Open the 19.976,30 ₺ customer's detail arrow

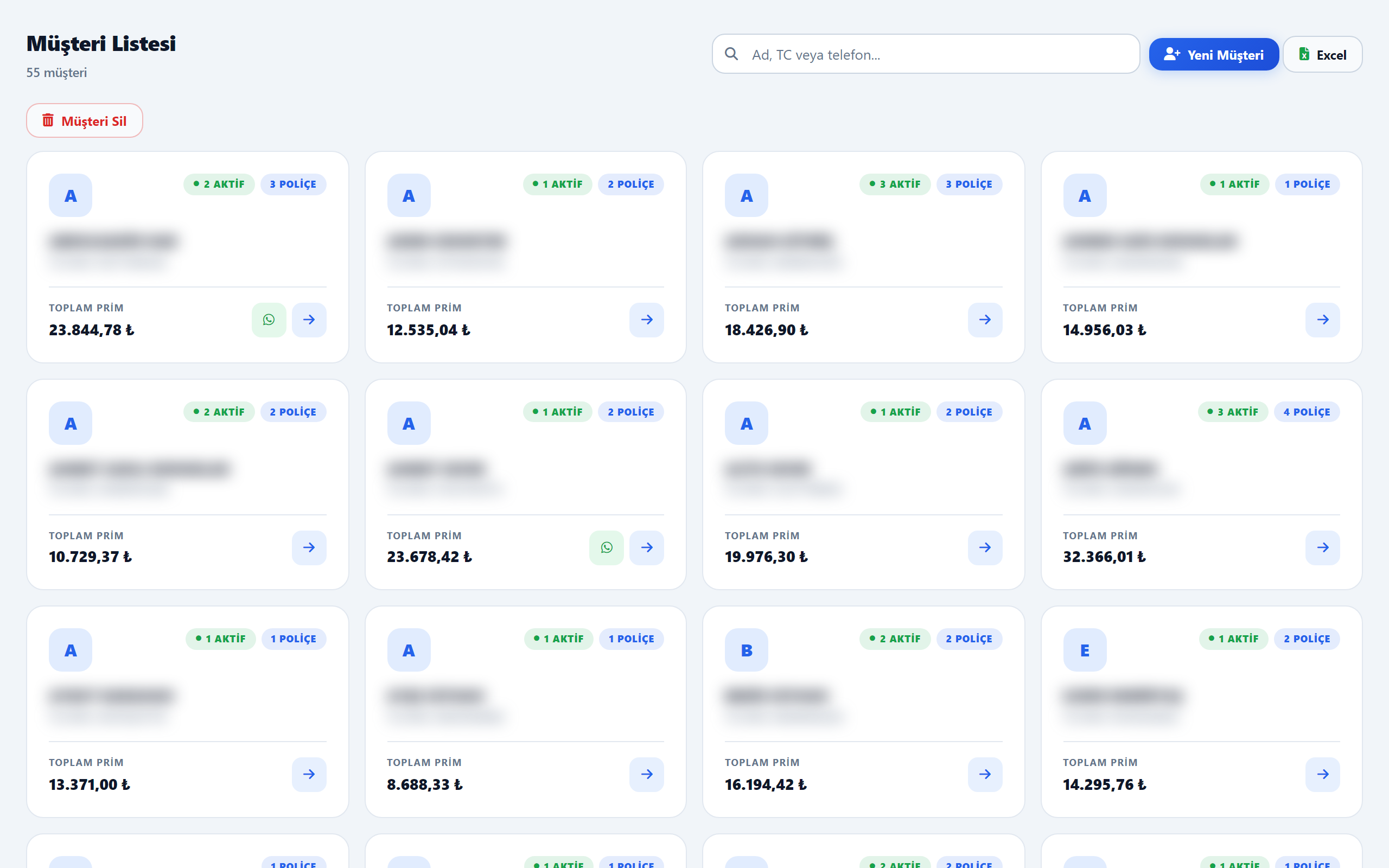[x=985, y=548]
